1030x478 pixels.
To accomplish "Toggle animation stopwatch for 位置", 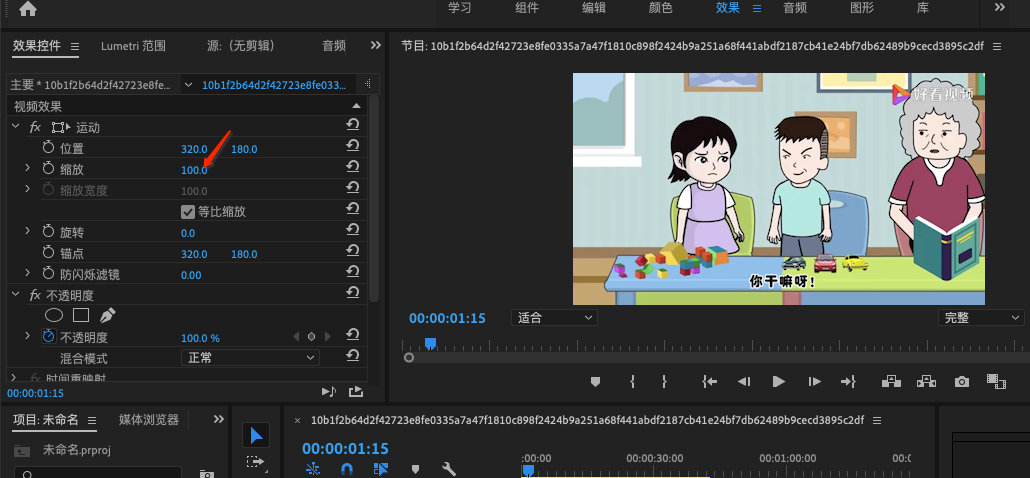I will [49, 148].
